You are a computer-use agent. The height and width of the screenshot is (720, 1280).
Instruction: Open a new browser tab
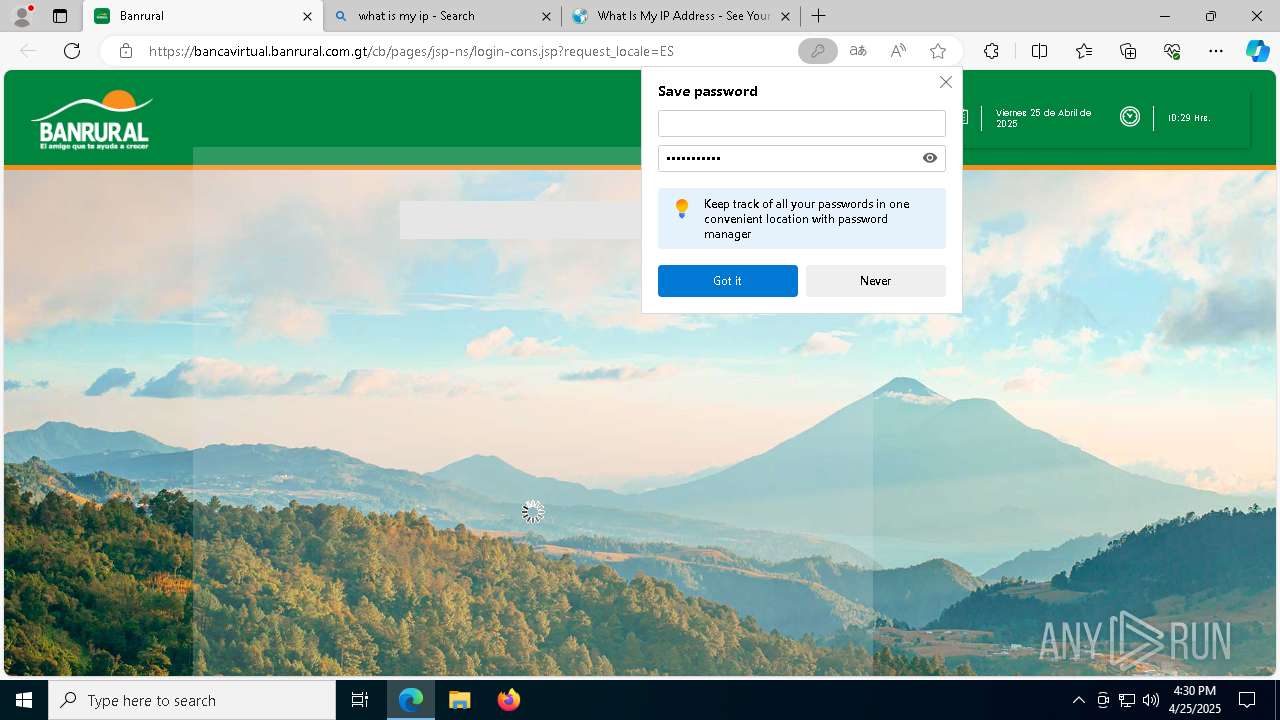(x=819, y=16)
